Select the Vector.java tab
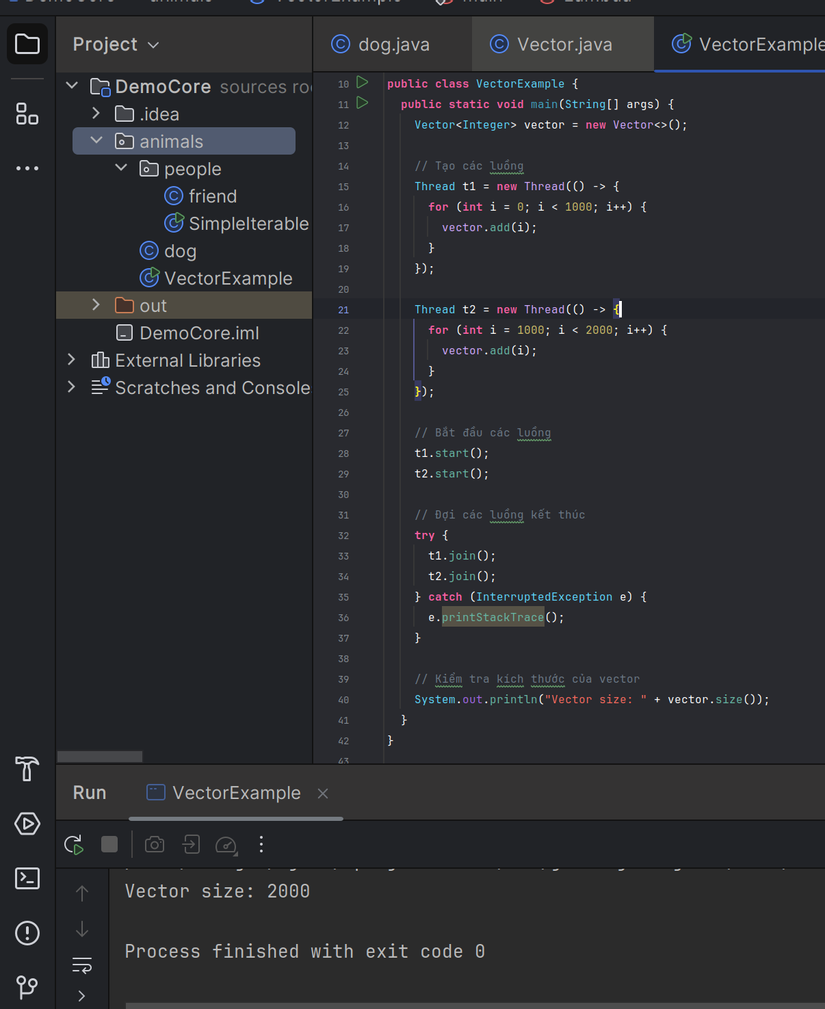 561,44
